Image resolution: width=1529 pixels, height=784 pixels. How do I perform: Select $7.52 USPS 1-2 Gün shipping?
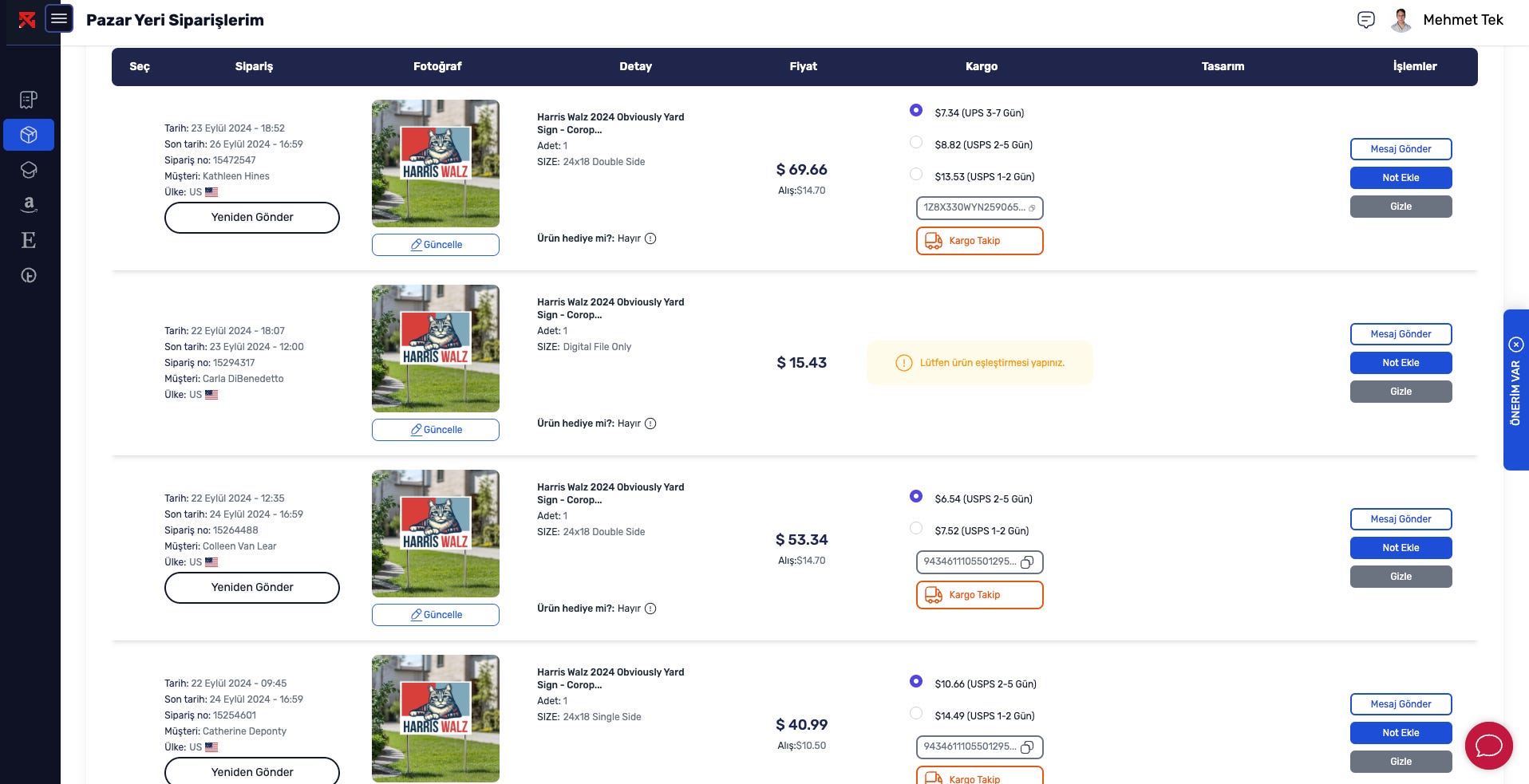point(916,528)
